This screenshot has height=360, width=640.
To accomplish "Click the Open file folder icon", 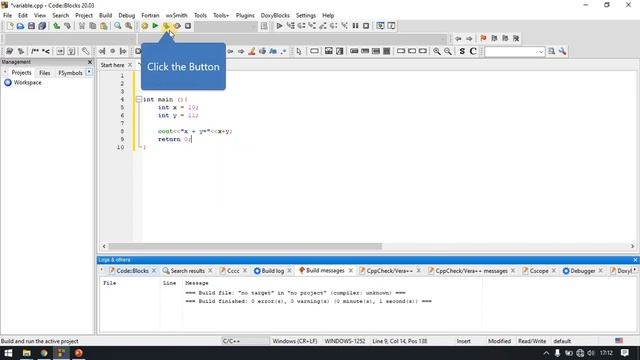I will click(x=20, y=26).
